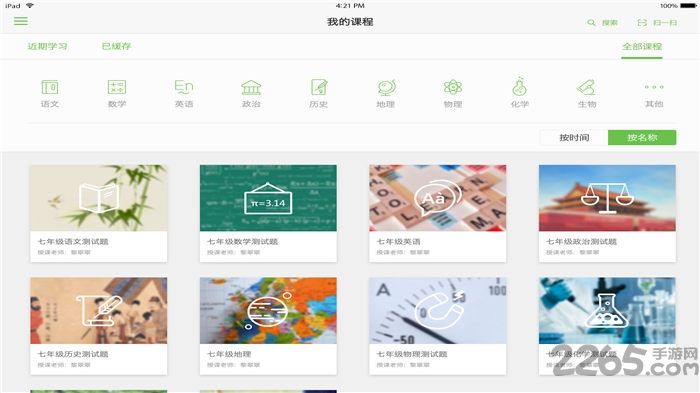Tap the search magnifier icon
700x393 pixels.
(x=591, y=22)
